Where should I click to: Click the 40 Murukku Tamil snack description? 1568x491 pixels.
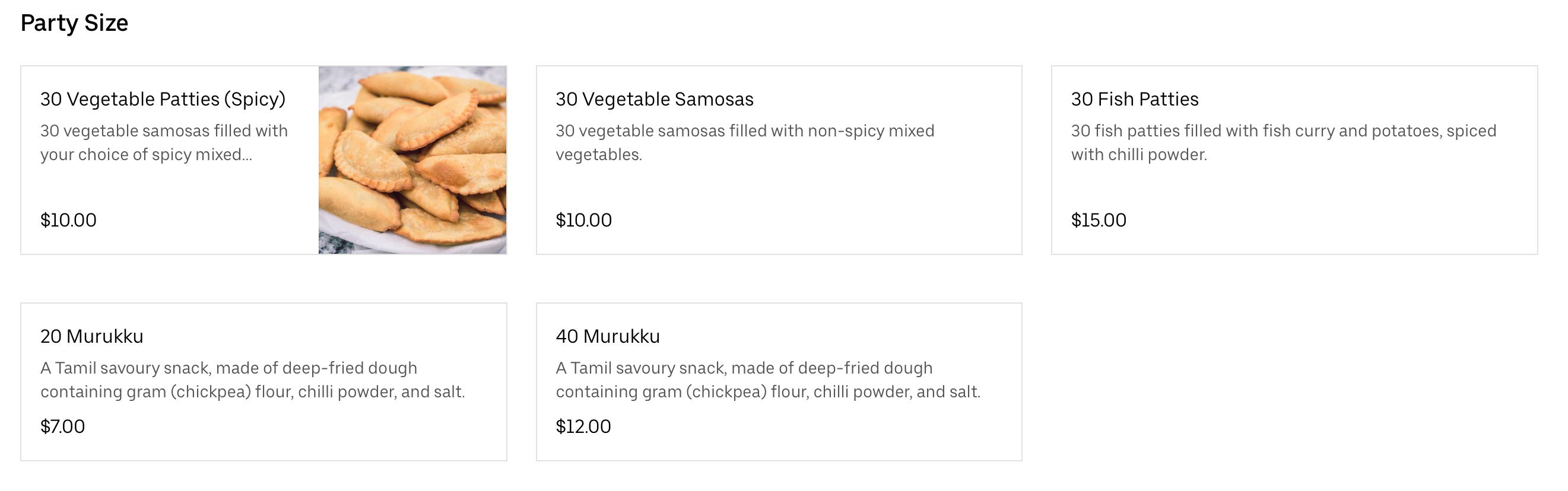767,380
